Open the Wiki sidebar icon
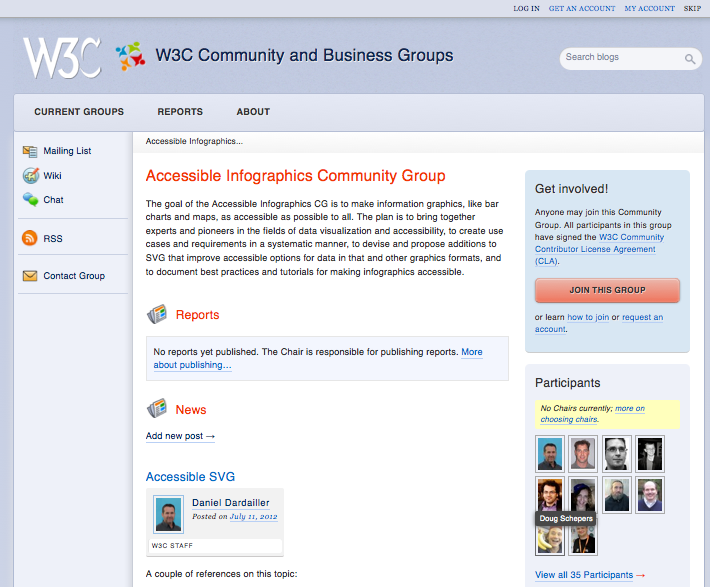 [30, 176]
